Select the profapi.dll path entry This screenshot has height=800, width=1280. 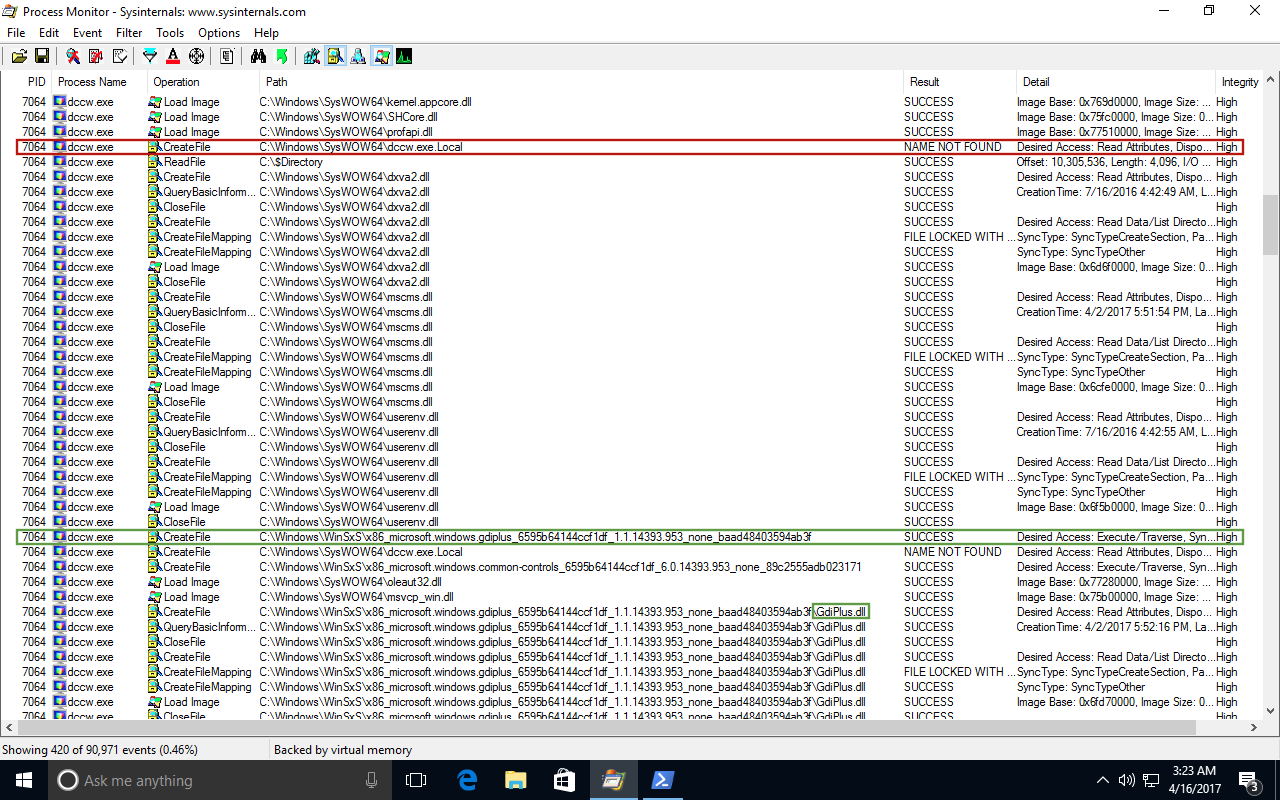(346, 132)
